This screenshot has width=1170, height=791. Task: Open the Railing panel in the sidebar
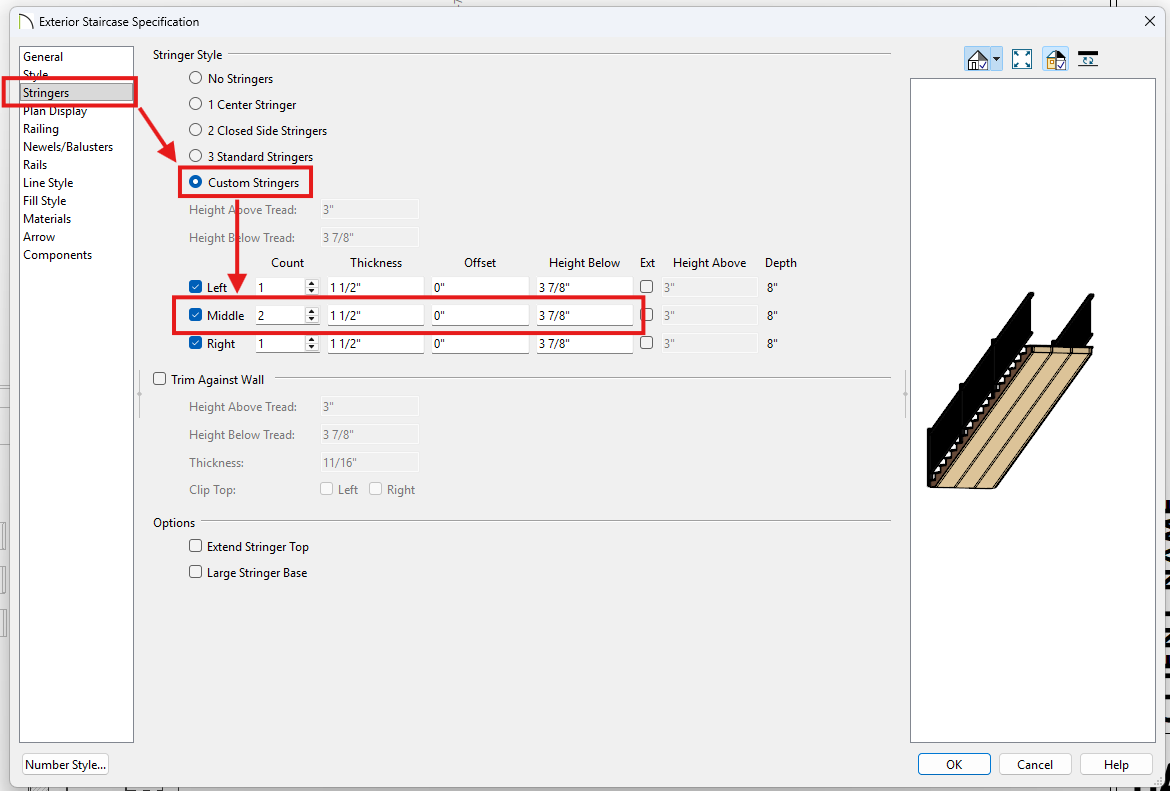[41, 129]
